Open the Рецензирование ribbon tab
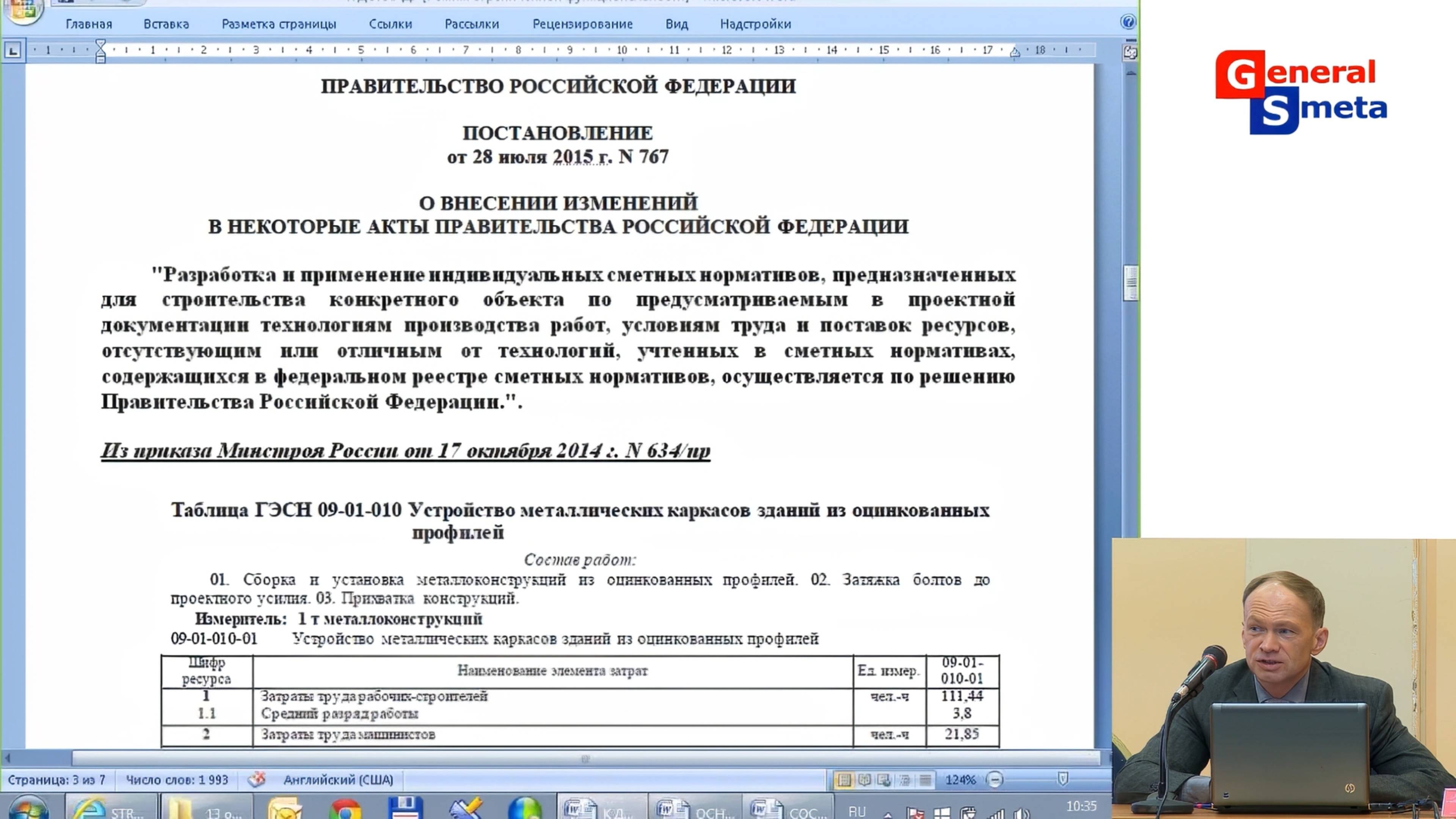1456x819 pixels. coord(582,24)
